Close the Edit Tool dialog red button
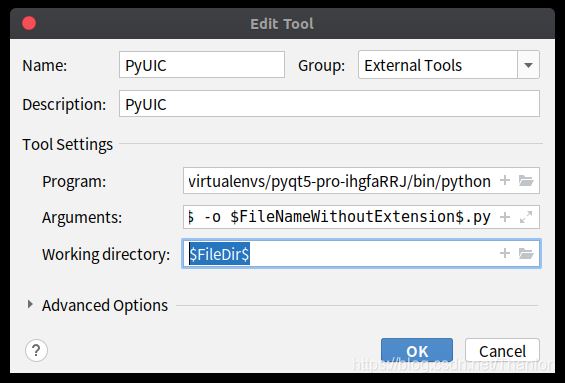Screen dimensions: 565x383 [29, 23]
